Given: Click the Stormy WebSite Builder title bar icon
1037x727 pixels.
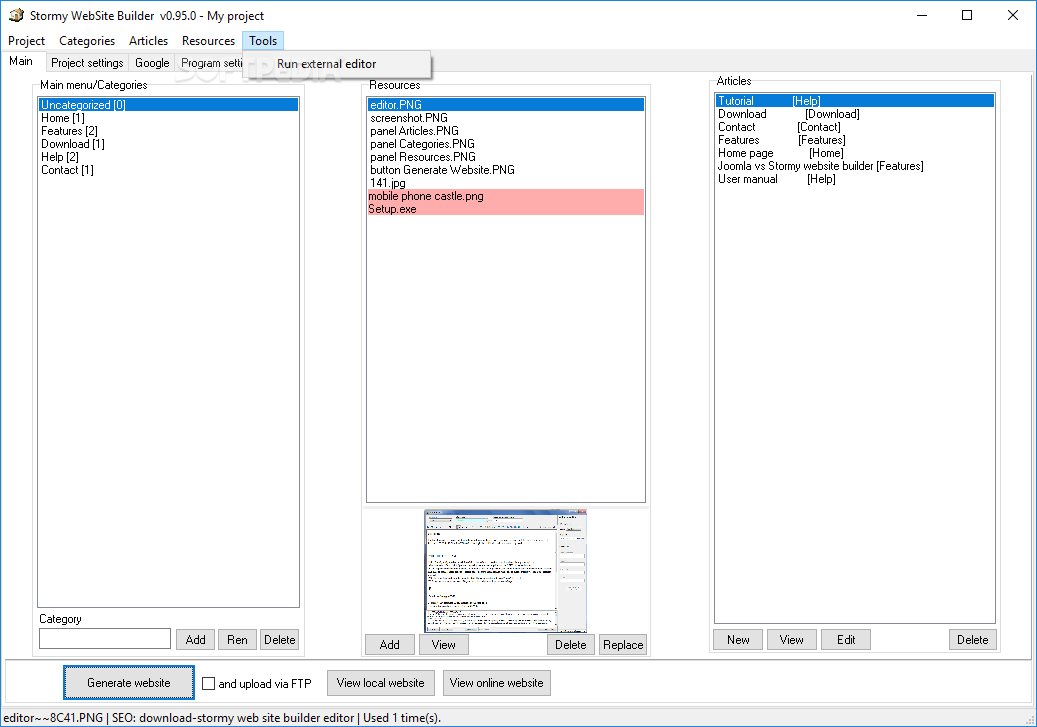Looking at the screenshot, I should click(15, 15).
